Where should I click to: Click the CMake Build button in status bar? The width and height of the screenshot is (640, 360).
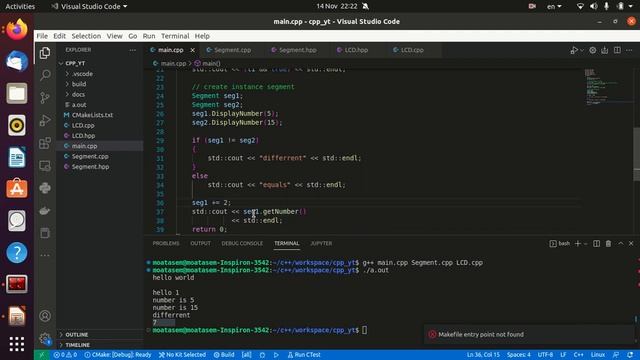pos(224,355)
